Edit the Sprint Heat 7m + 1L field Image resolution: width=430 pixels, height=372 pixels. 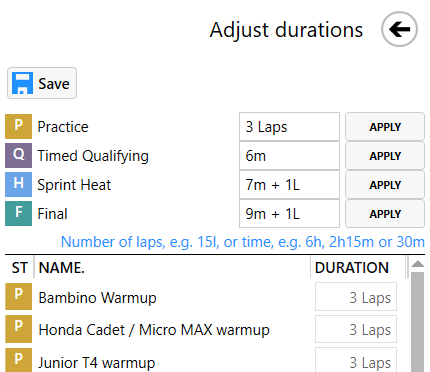tap(289, 185)
